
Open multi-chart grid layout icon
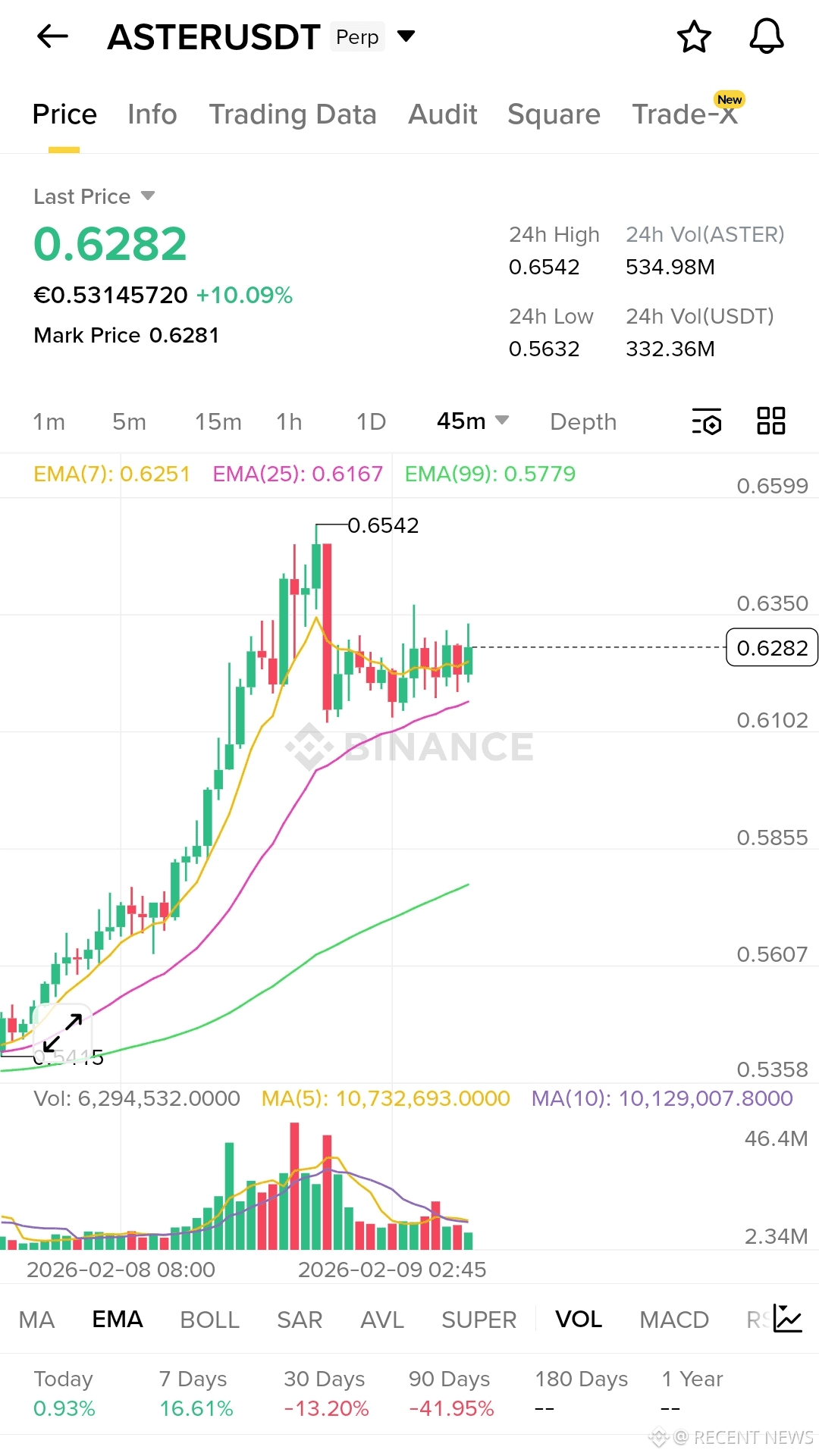tap(771, 421)
